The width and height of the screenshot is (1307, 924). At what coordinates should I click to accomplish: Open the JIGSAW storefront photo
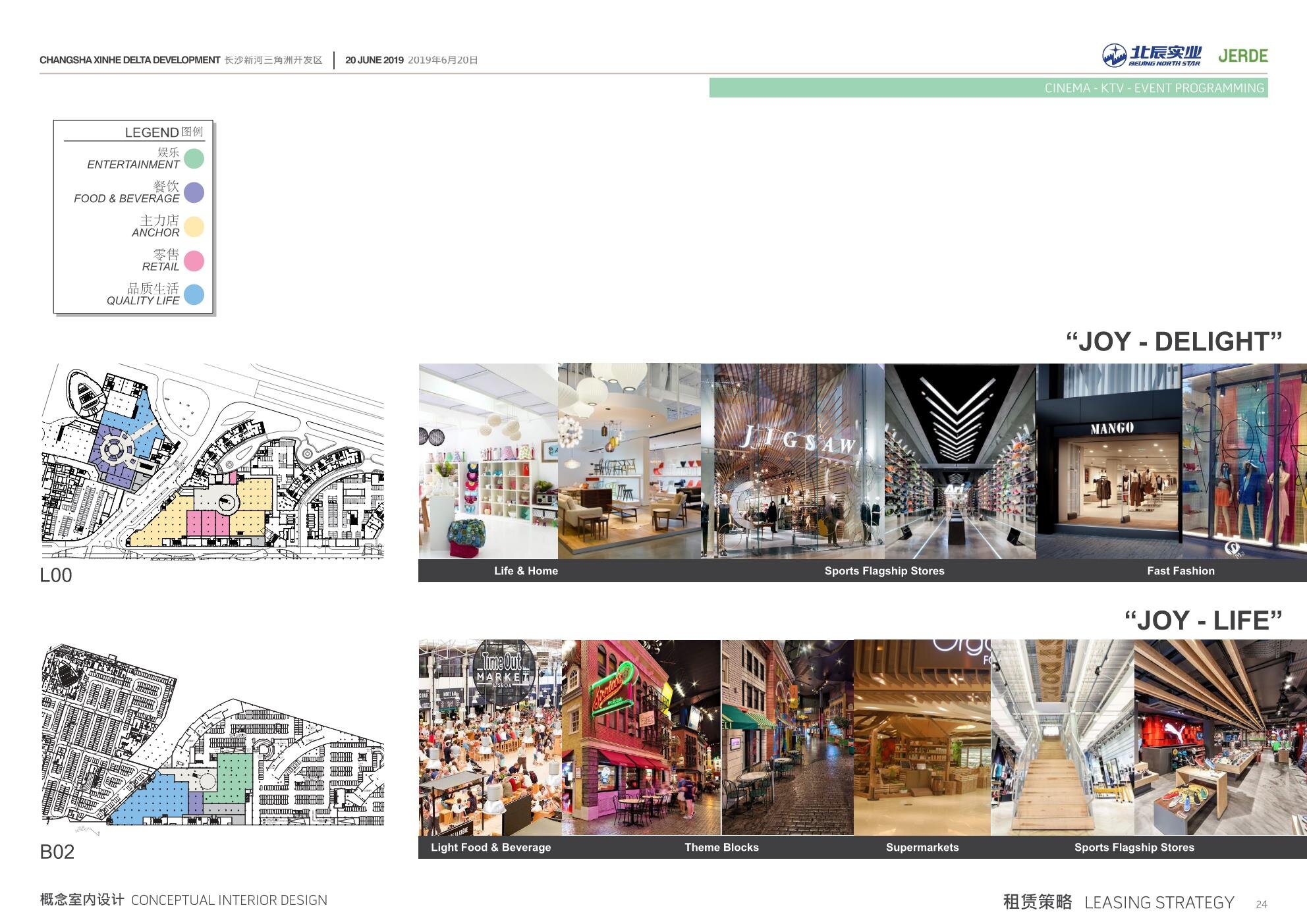coord(793,461)
